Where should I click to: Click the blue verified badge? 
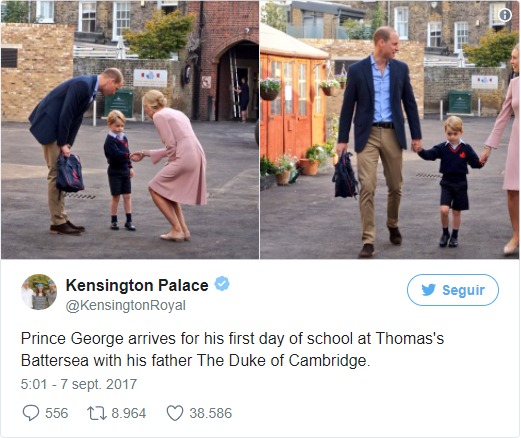coord(222,284)
